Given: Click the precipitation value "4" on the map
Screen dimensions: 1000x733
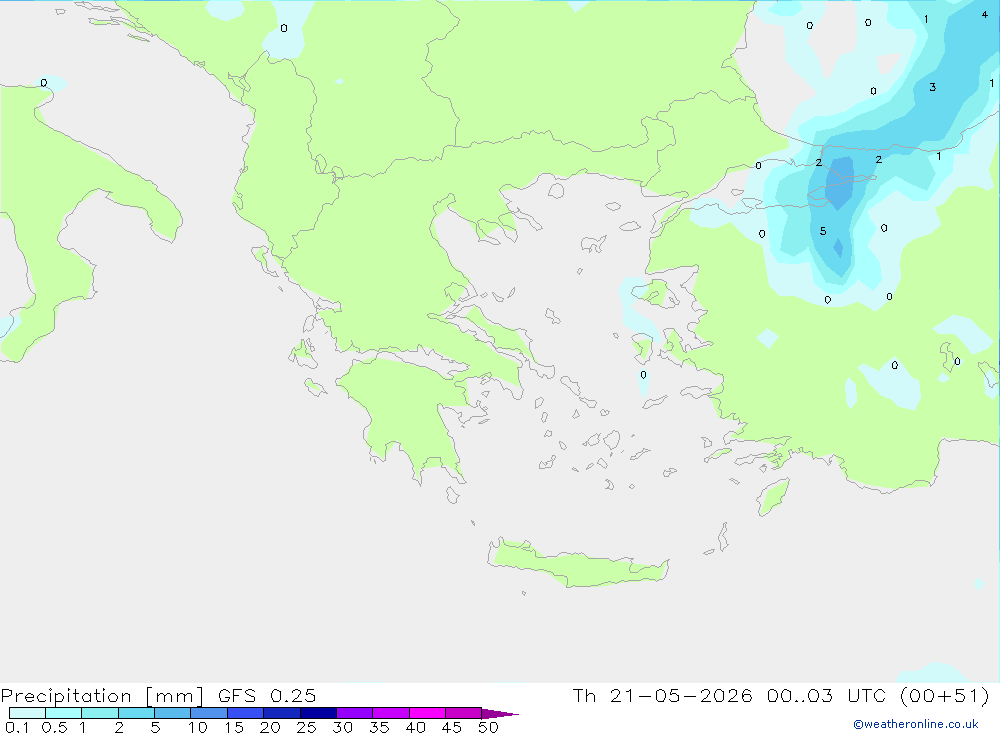Looking at the screenshot, I should click(985, 14).
